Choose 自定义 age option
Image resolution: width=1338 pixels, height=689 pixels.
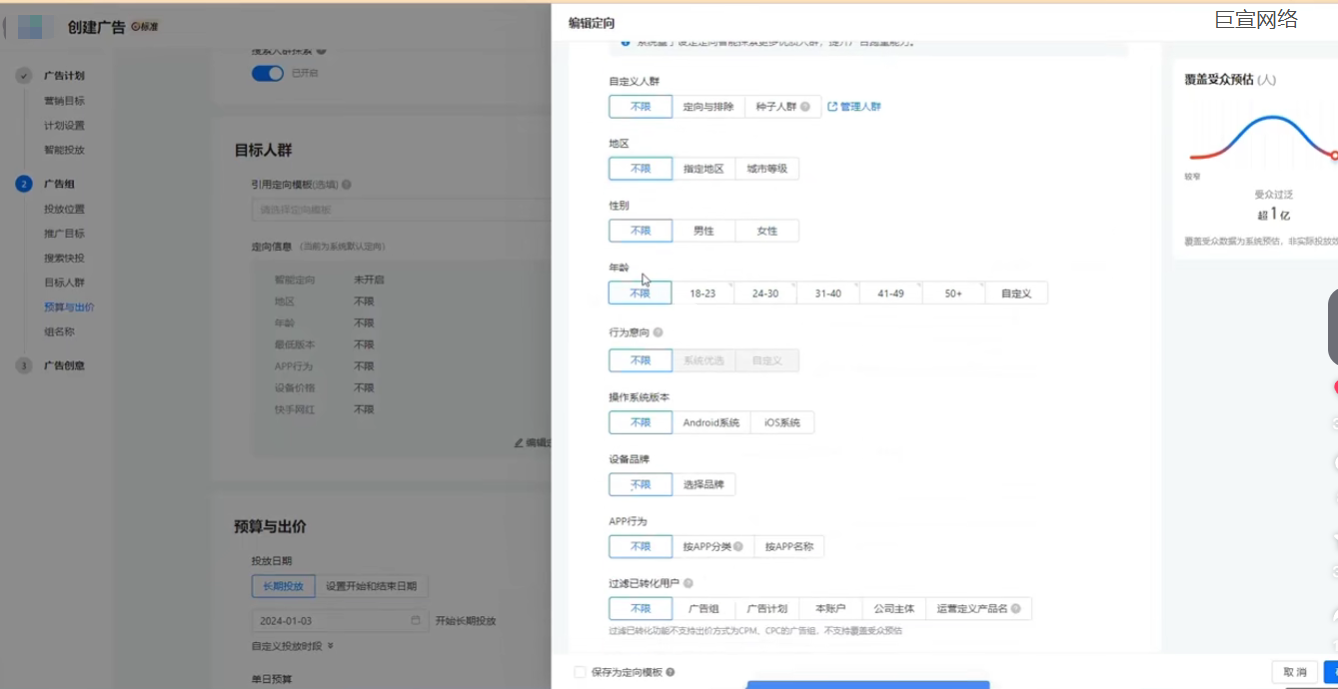tap(1016, 294)
